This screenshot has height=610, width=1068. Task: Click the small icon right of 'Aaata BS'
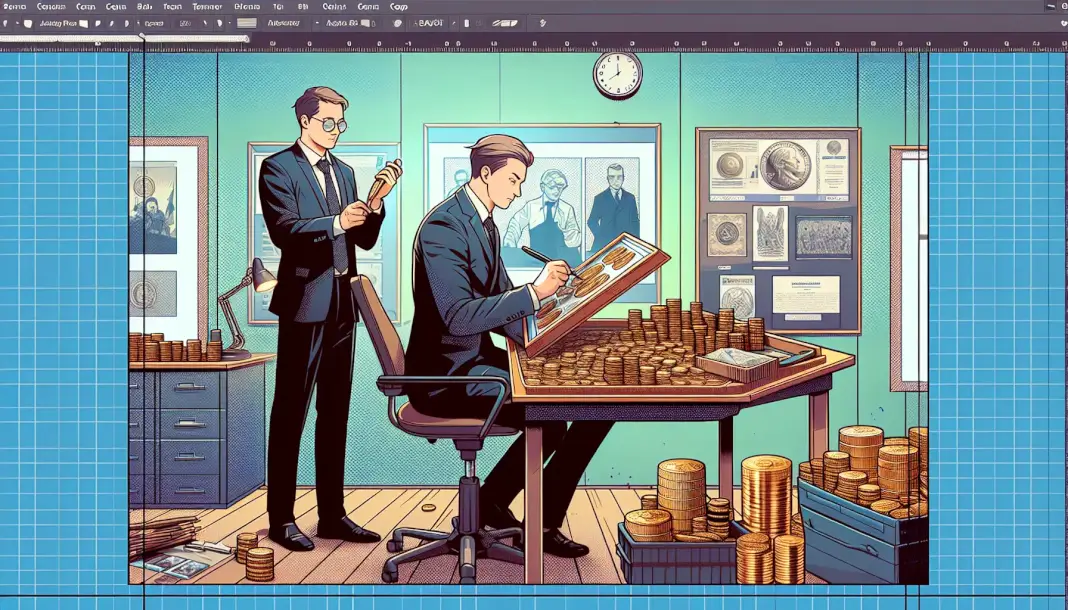click(x=365, y=23)
